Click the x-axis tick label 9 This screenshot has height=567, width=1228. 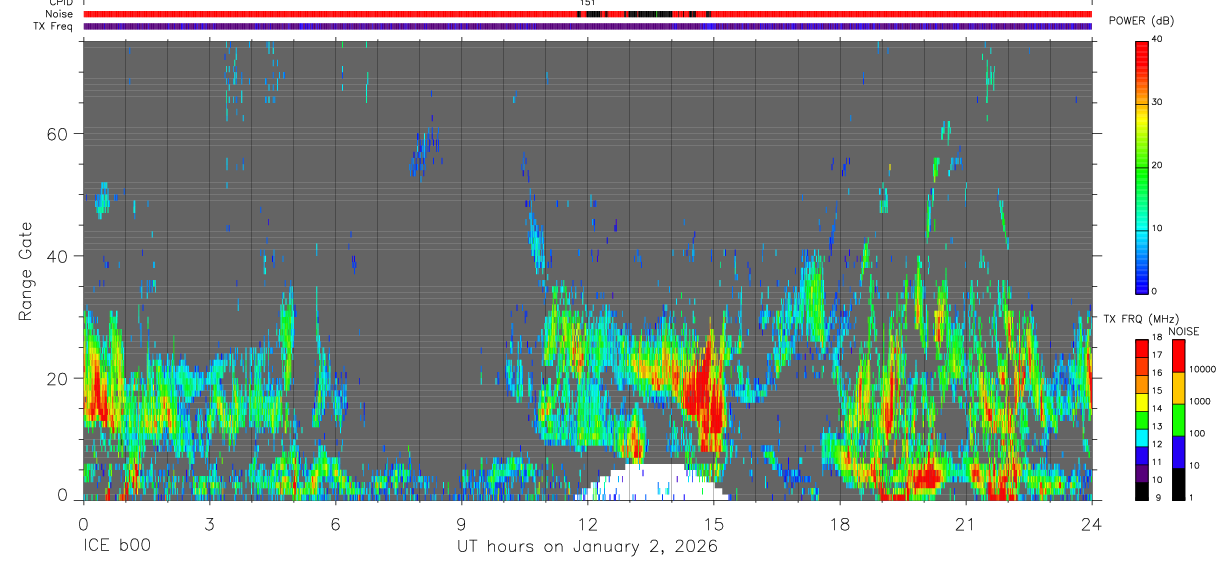tap(461, 524)
